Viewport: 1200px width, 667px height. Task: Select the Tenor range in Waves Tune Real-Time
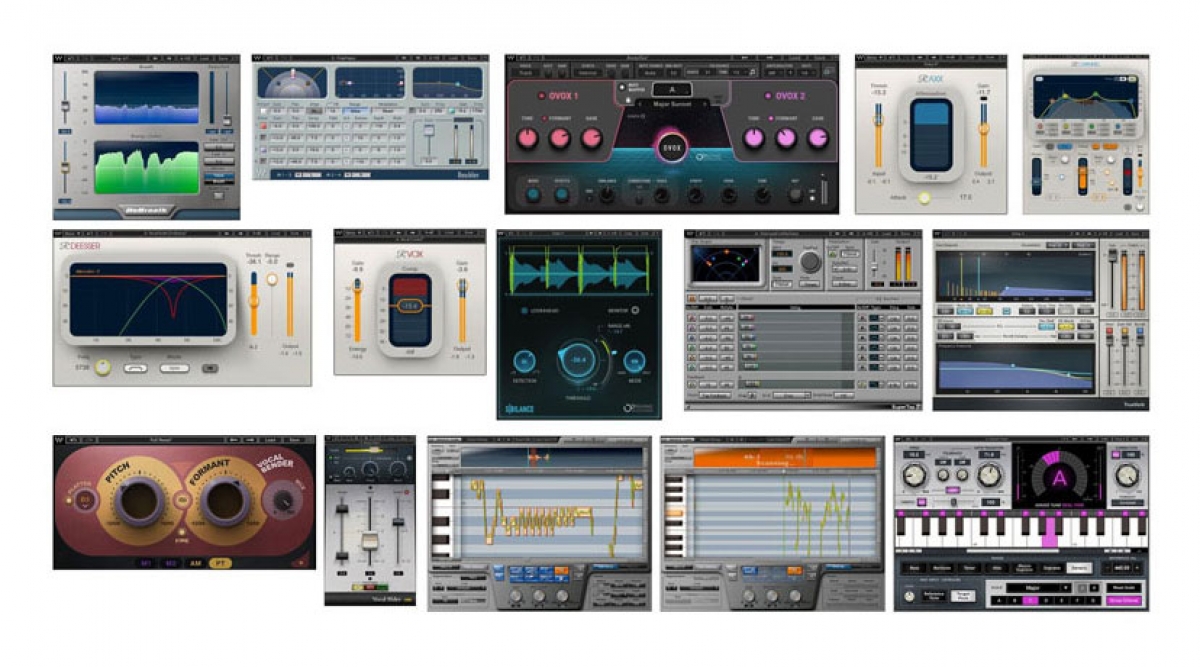[x=968, y=567]
